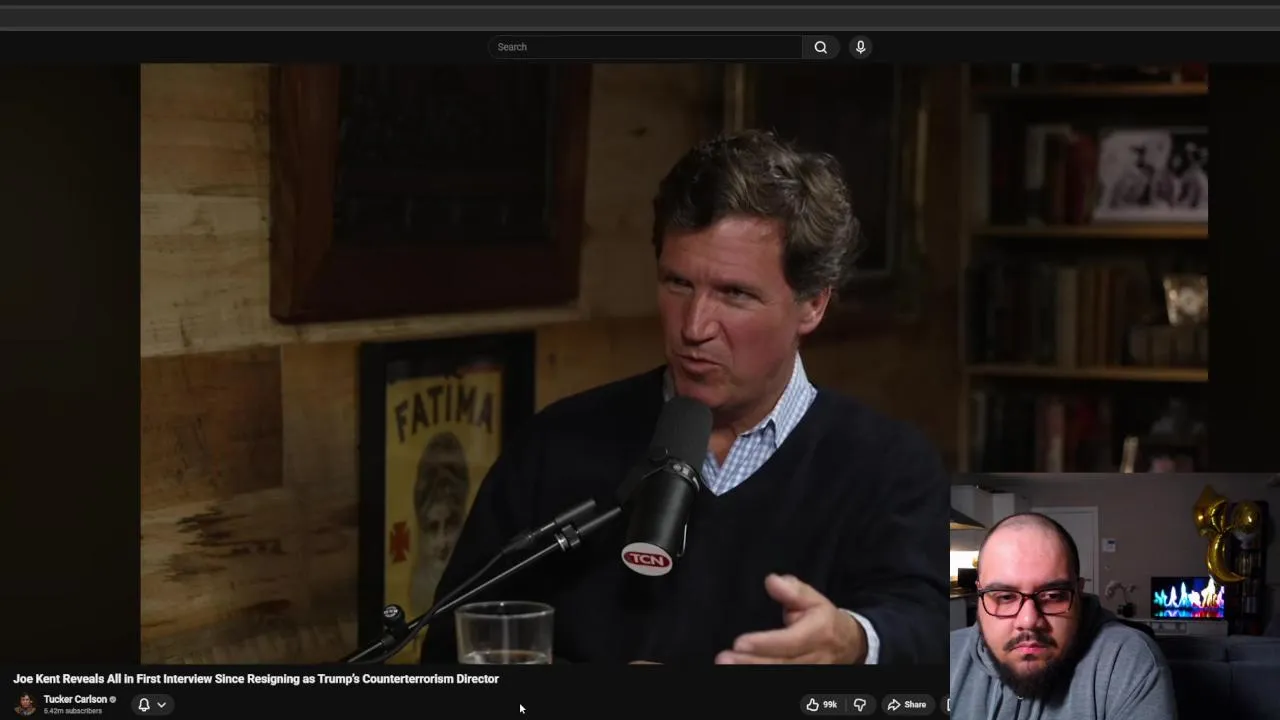Image resolution: width=1280 pixels, height=720 pixels.
Task: Click the verified badge next to Tucker Carlson
Action: tap(113, 700)
